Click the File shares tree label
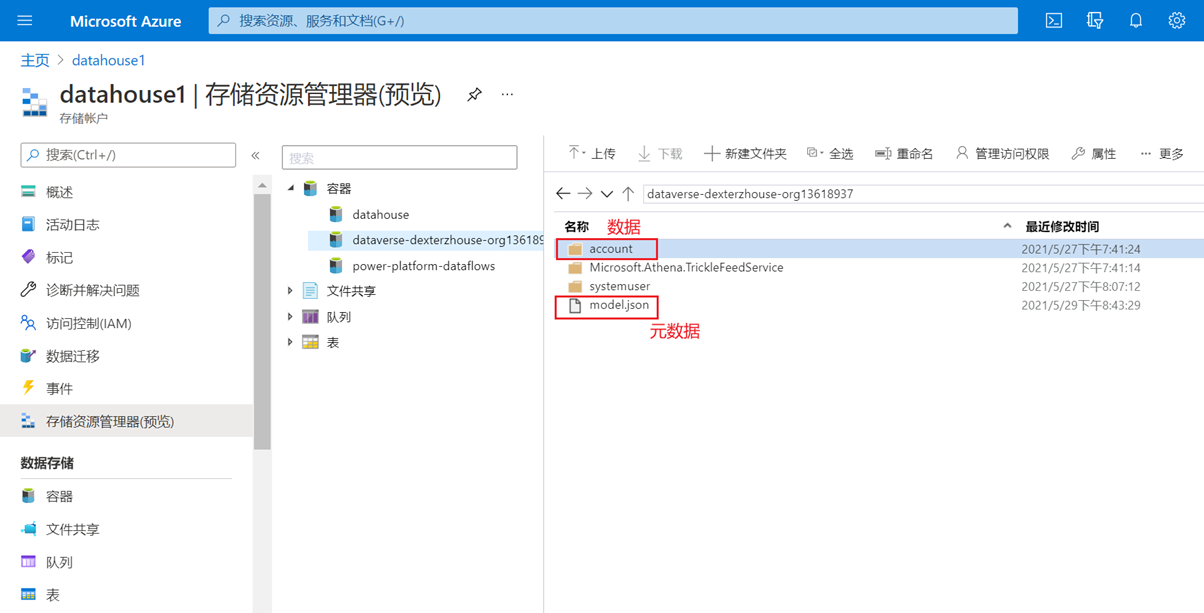 (351, 291)
